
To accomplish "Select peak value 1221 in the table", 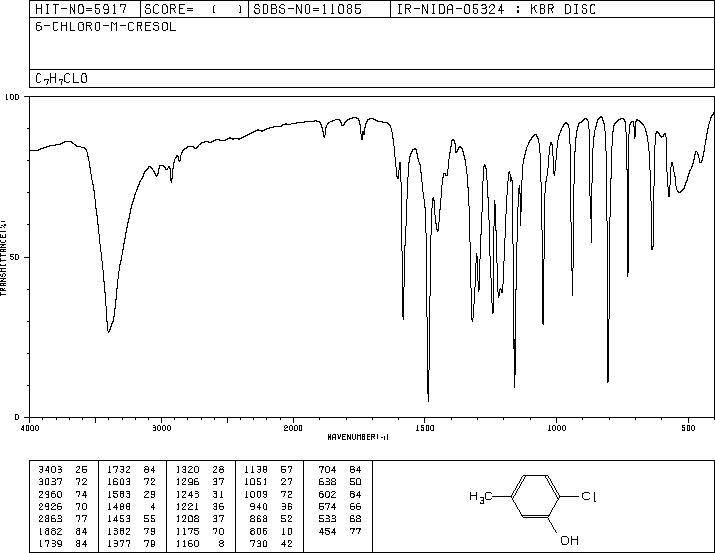I will [x=187, y=506].
